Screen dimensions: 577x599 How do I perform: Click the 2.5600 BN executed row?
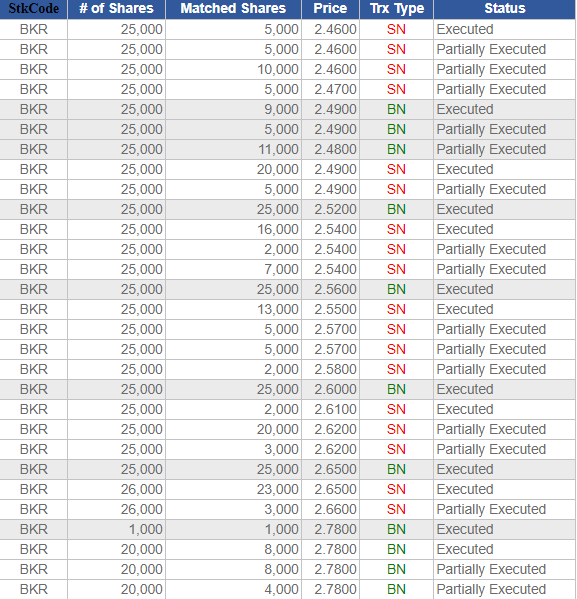[288, 289]
